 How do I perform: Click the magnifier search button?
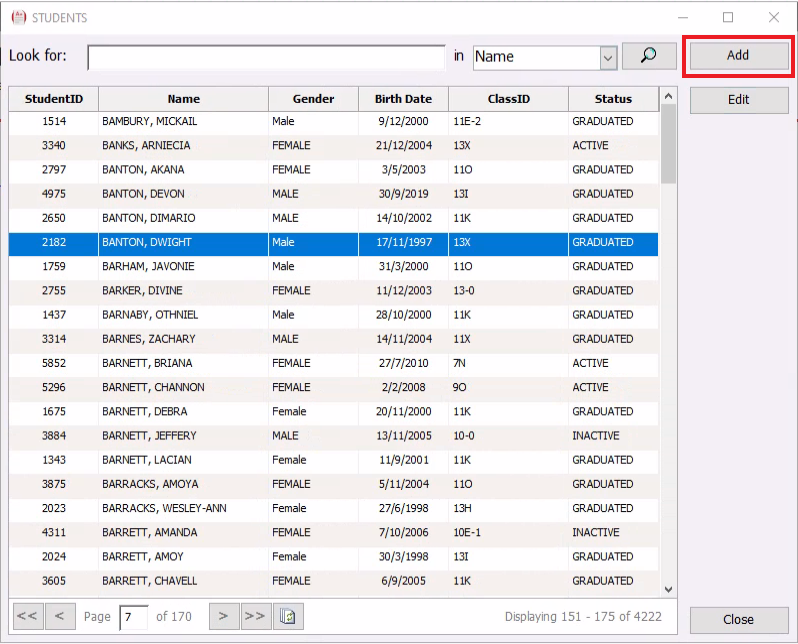pyautogui.click(x=649, y=55)
